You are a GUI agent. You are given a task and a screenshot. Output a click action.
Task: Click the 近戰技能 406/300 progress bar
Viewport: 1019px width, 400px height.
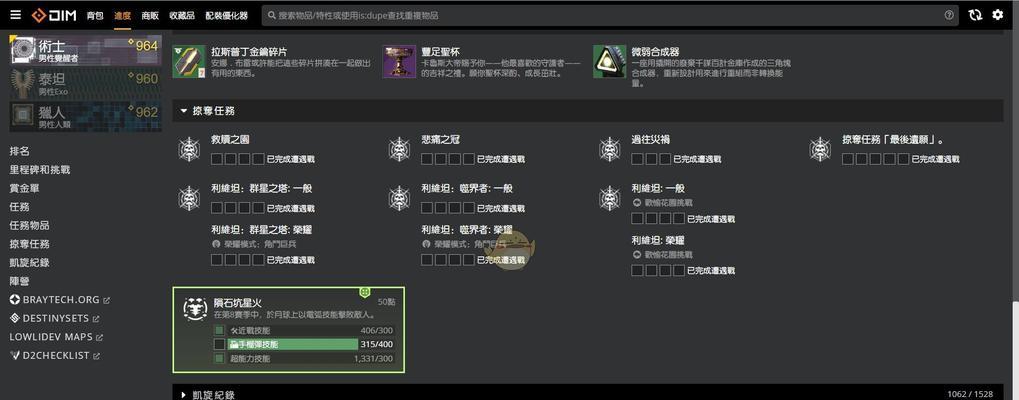click(312, 331)
